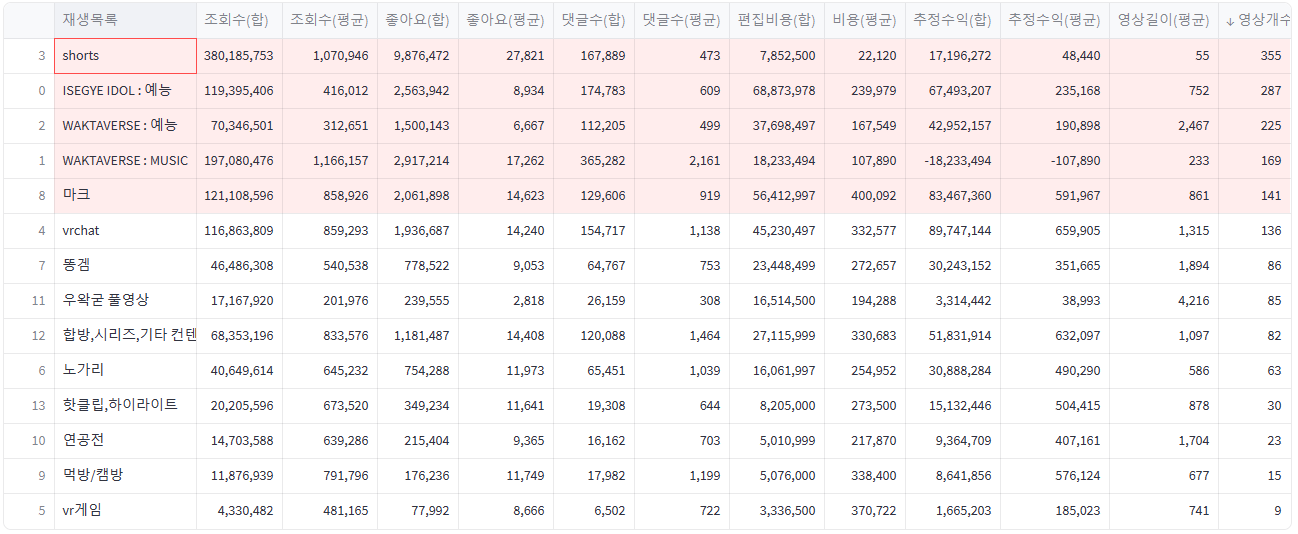Click the value 27,821 likes average
This screenshot has height=534, width=1298.
pyautogui.click(x=505, y=56)
